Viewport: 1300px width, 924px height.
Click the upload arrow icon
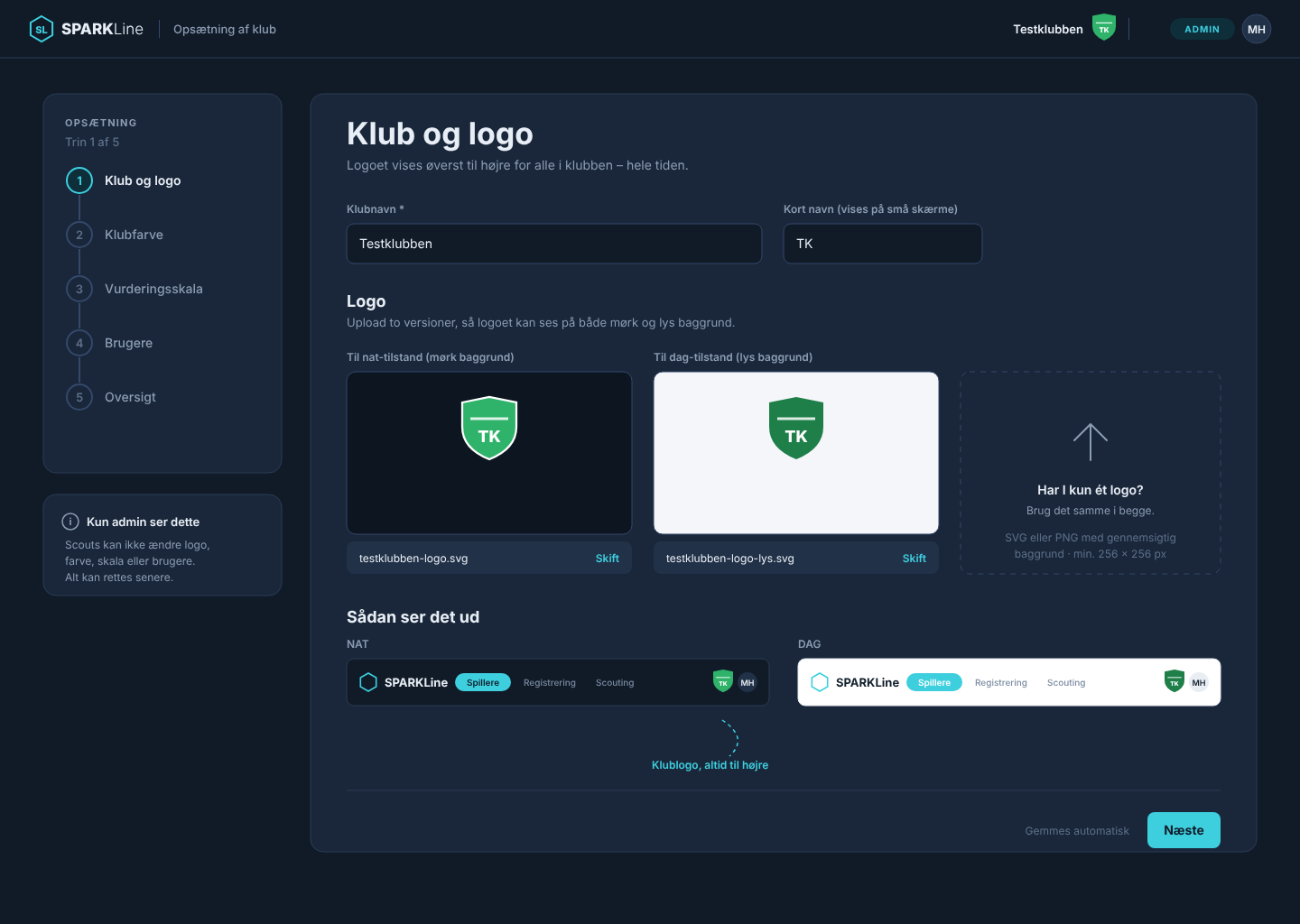1091,442
